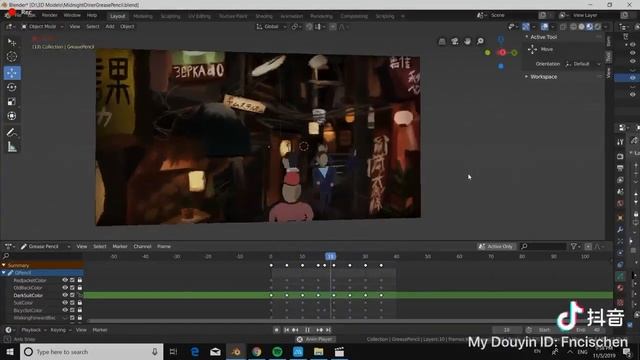Select the Move tool in toolbar
Screen dimensions: 640x360
click(12, 73)
